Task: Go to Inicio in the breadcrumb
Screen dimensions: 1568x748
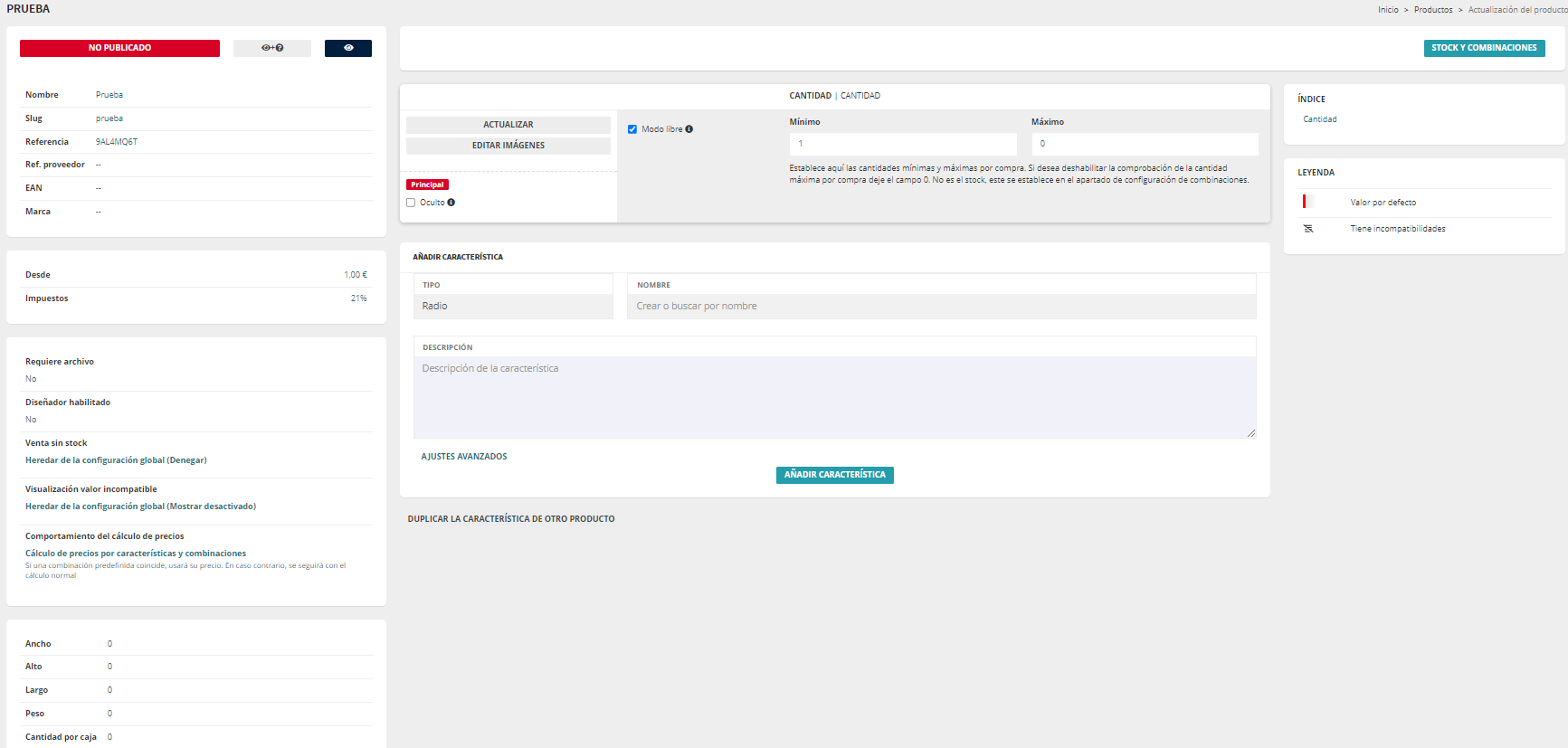Action: pyautogui.click(x=1388, y=10)
